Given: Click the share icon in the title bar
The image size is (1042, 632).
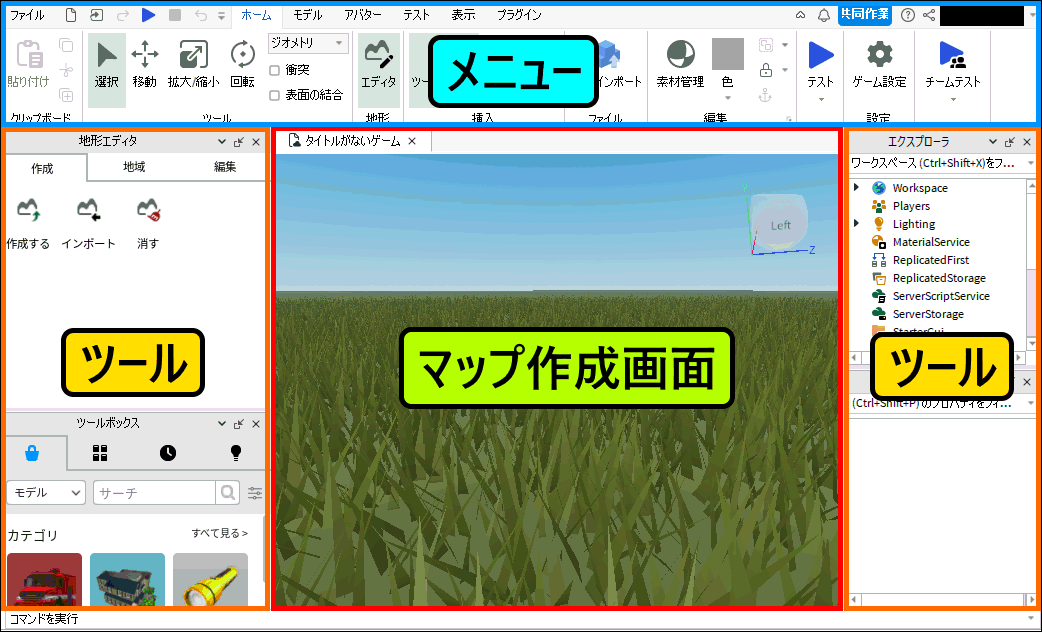Looking at the screenshot, I should point(929,15).
